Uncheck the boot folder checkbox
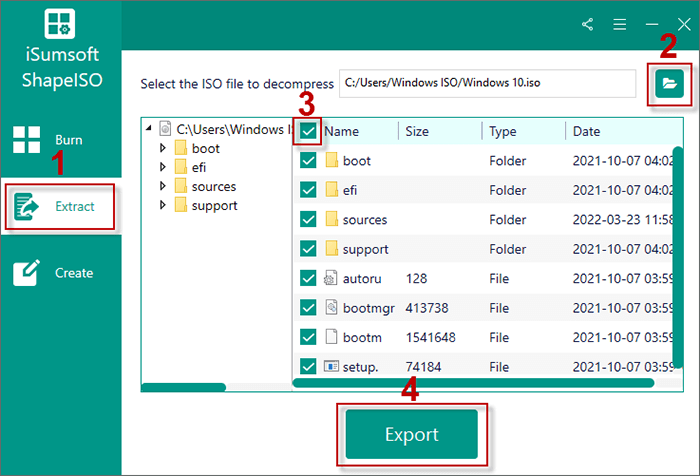The image size is (700, 476). 309,161
